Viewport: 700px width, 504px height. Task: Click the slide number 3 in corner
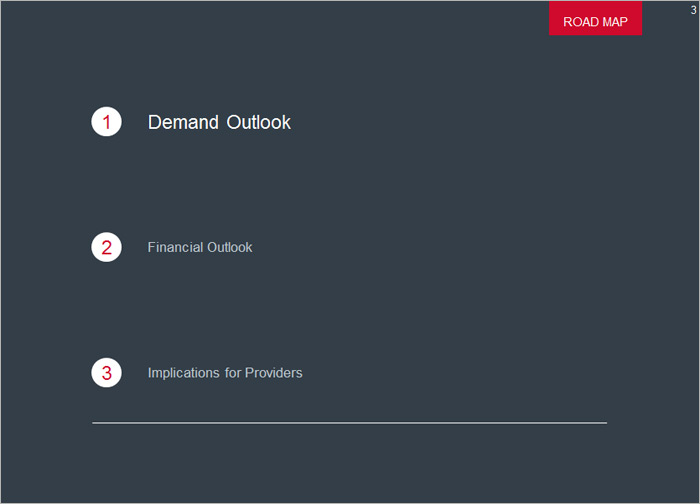point(693,10)
